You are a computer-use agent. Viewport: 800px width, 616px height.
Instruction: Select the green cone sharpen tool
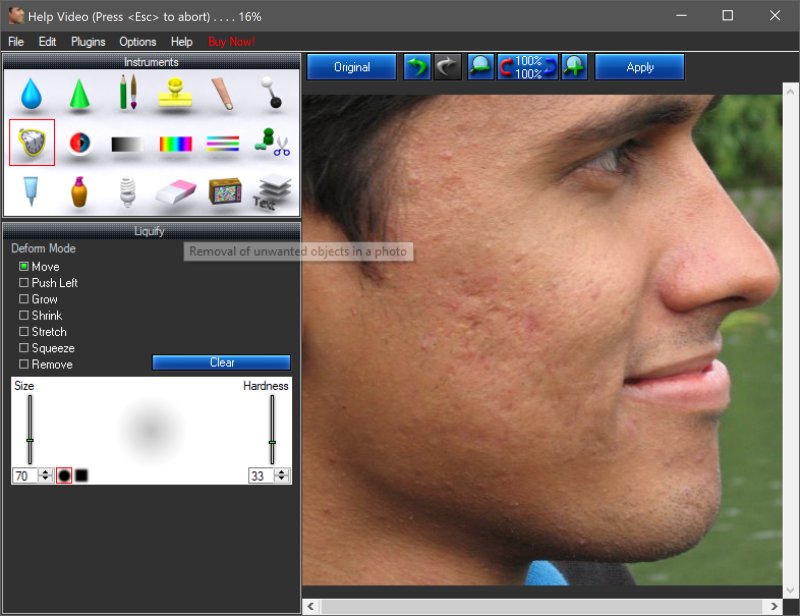tap(79, 93)
